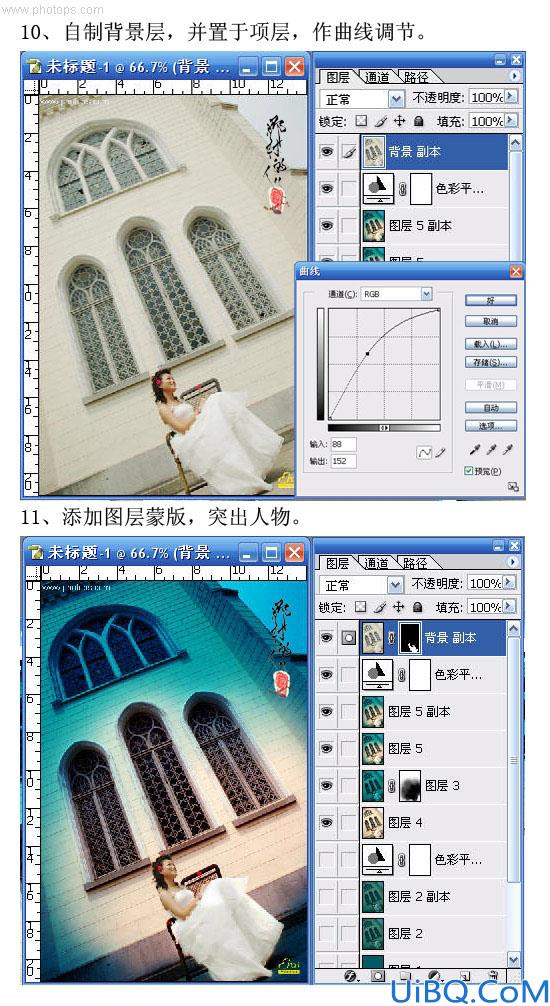Click the 好 (OK) button in the Curves dialog

[x=491, y=301]
